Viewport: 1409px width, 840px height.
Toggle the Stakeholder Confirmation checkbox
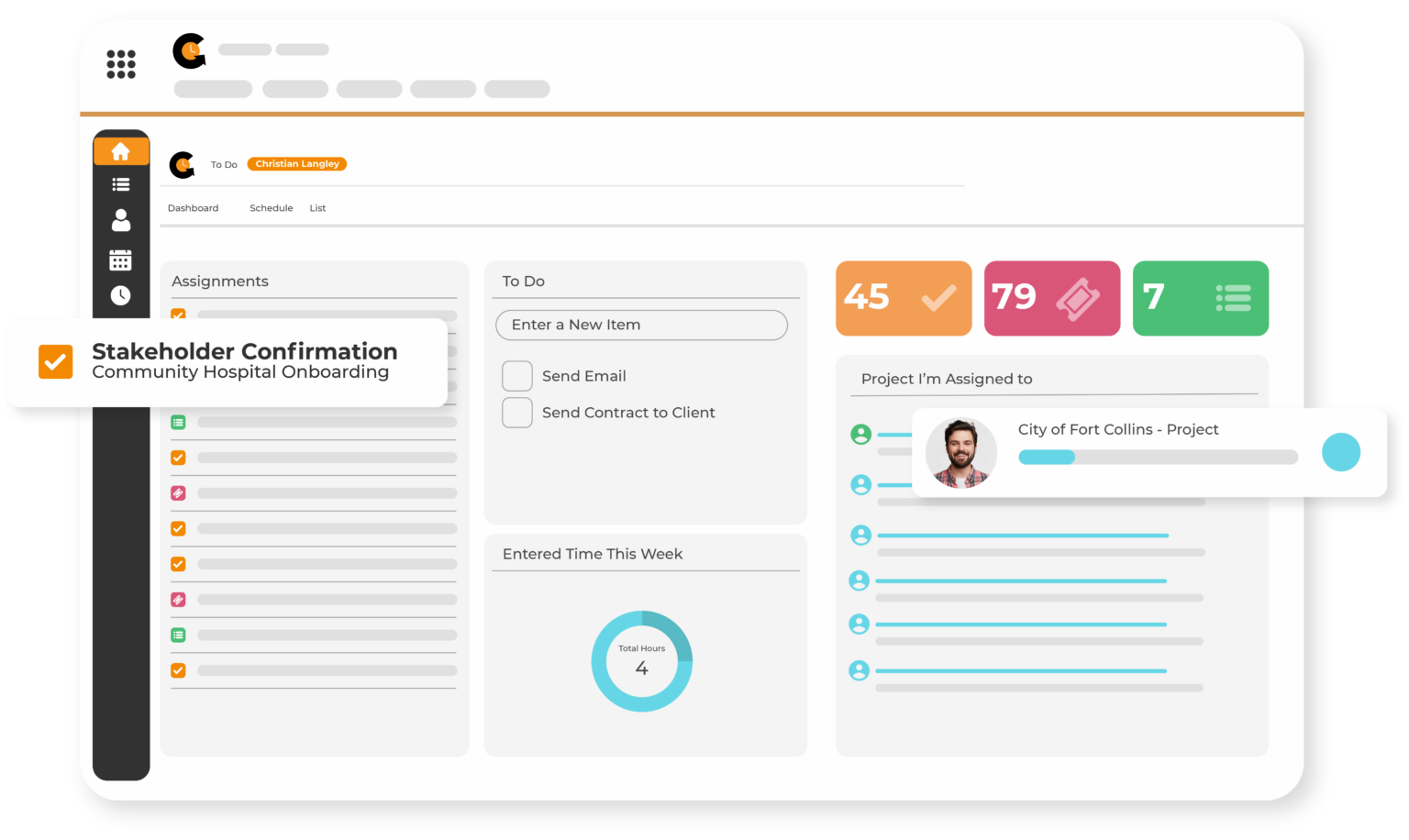pyautogui.click(x=55, y=361)
